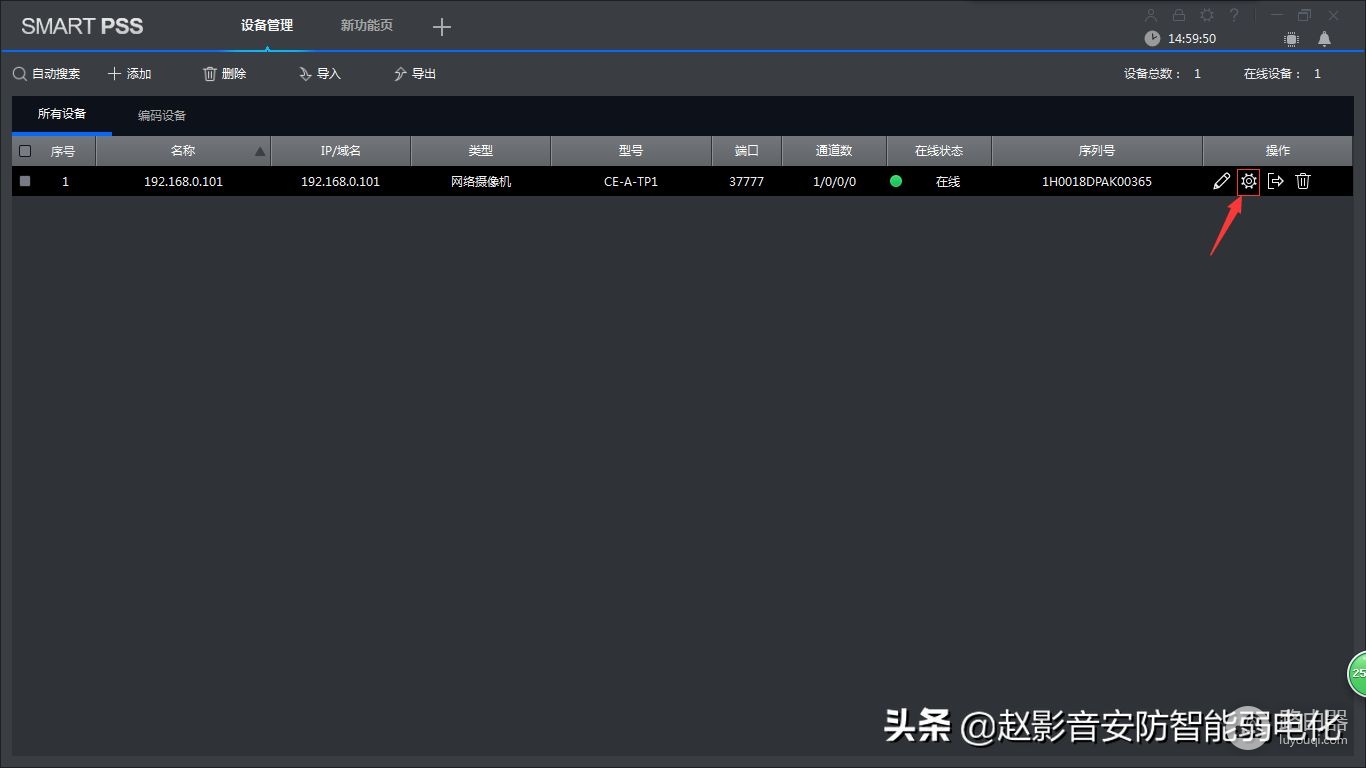Click 导出 export button
This screenshot has width=1366, height=768.
pyautogui.click(x=414, y=74)
